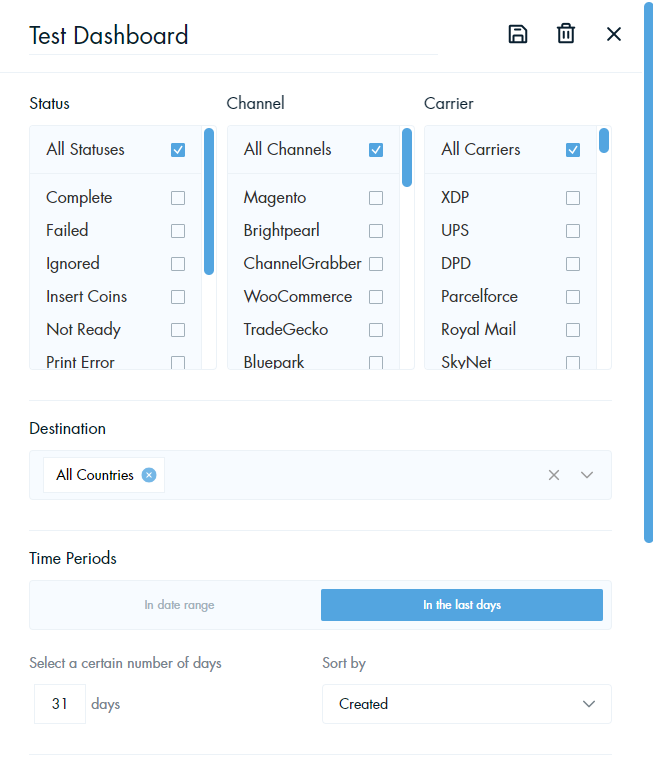Tick the Failed status checkbox

(178, 231)
